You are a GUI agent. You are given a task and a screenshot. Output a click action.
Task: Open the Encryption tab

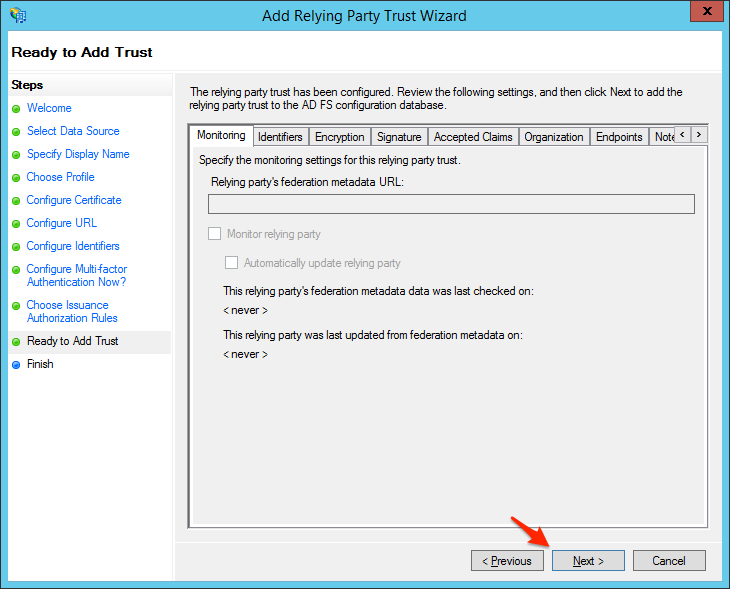pos(339,137)
